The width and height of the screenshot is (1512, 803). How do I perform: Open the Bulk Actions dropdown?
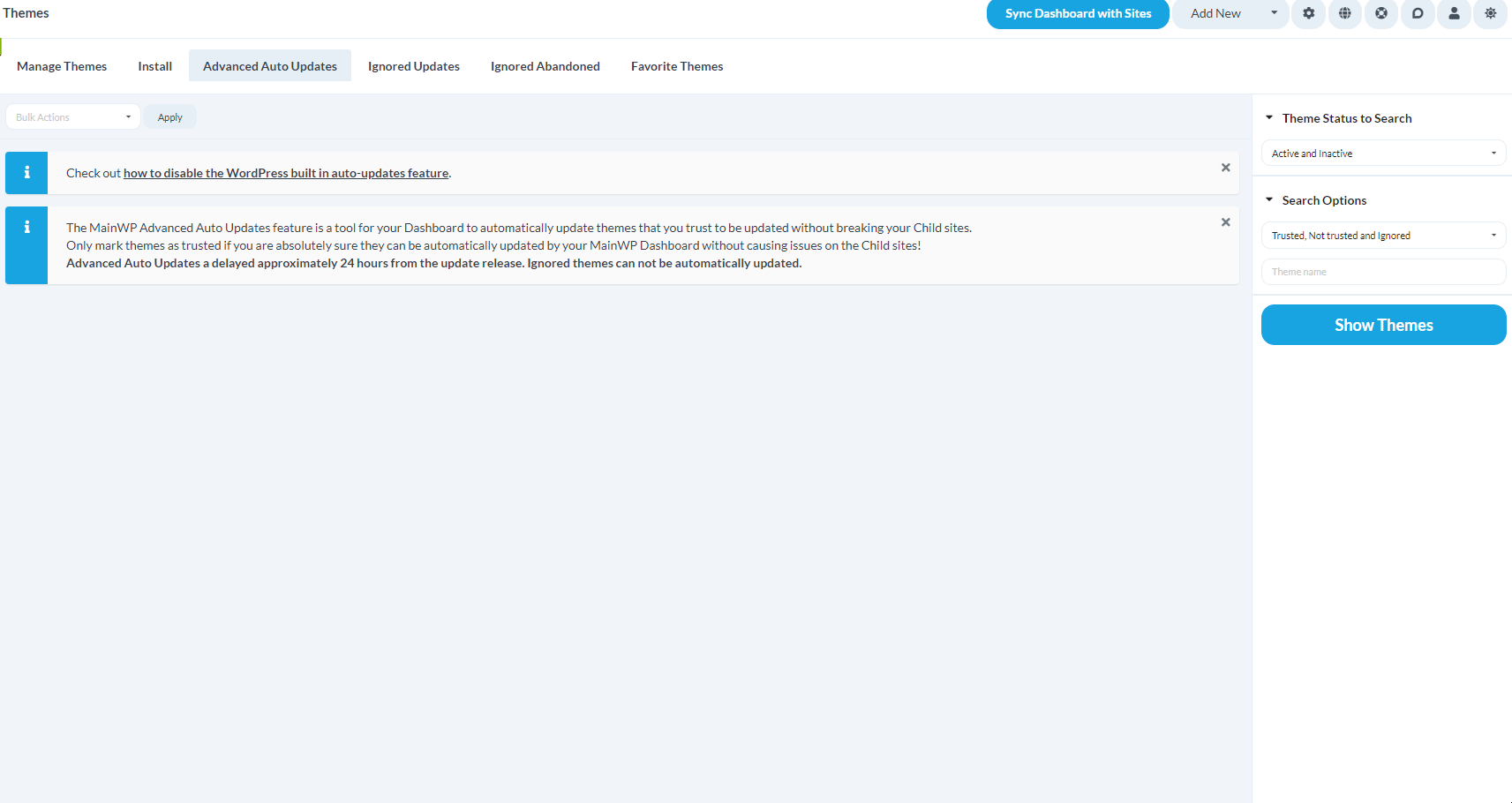(72, 116)
